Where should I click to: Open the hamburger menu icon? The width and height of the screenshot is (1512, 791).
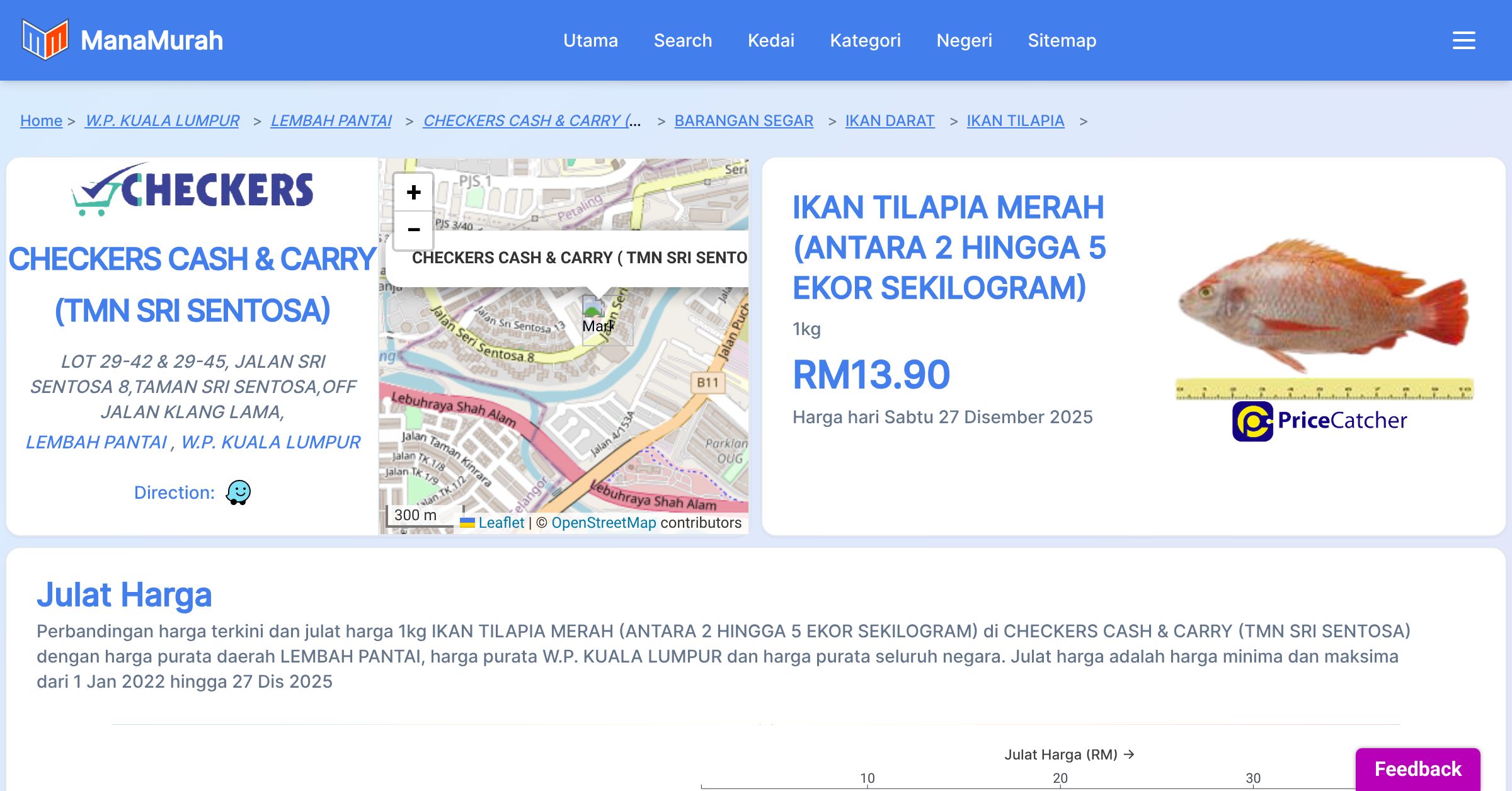coord(1463,40)
